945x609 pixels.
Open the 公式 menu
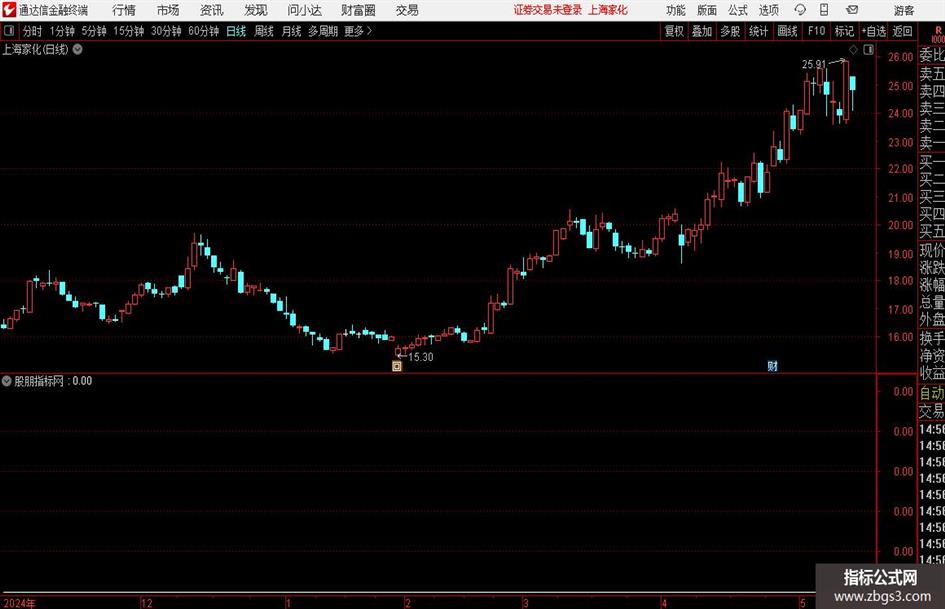click(738, 10)
